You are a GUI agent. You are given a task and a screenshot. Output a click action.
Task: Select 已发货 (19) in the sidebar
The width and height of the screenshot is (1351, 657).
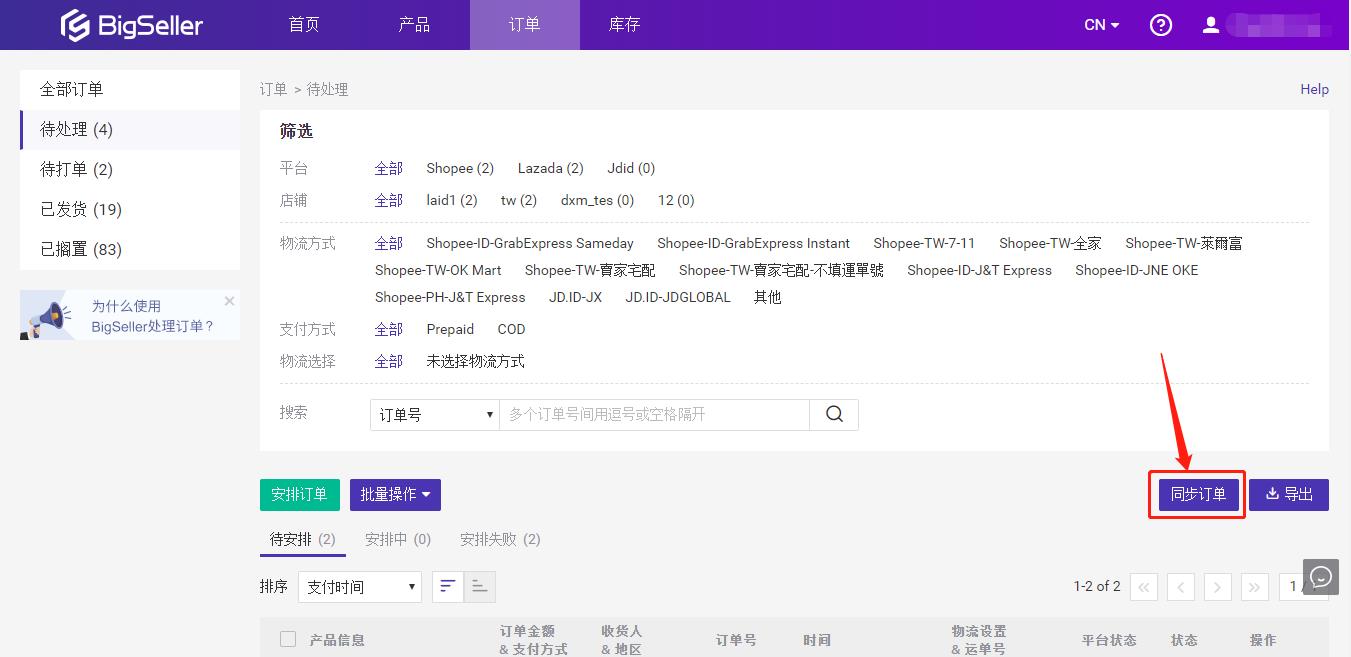[x=130, y=210]
